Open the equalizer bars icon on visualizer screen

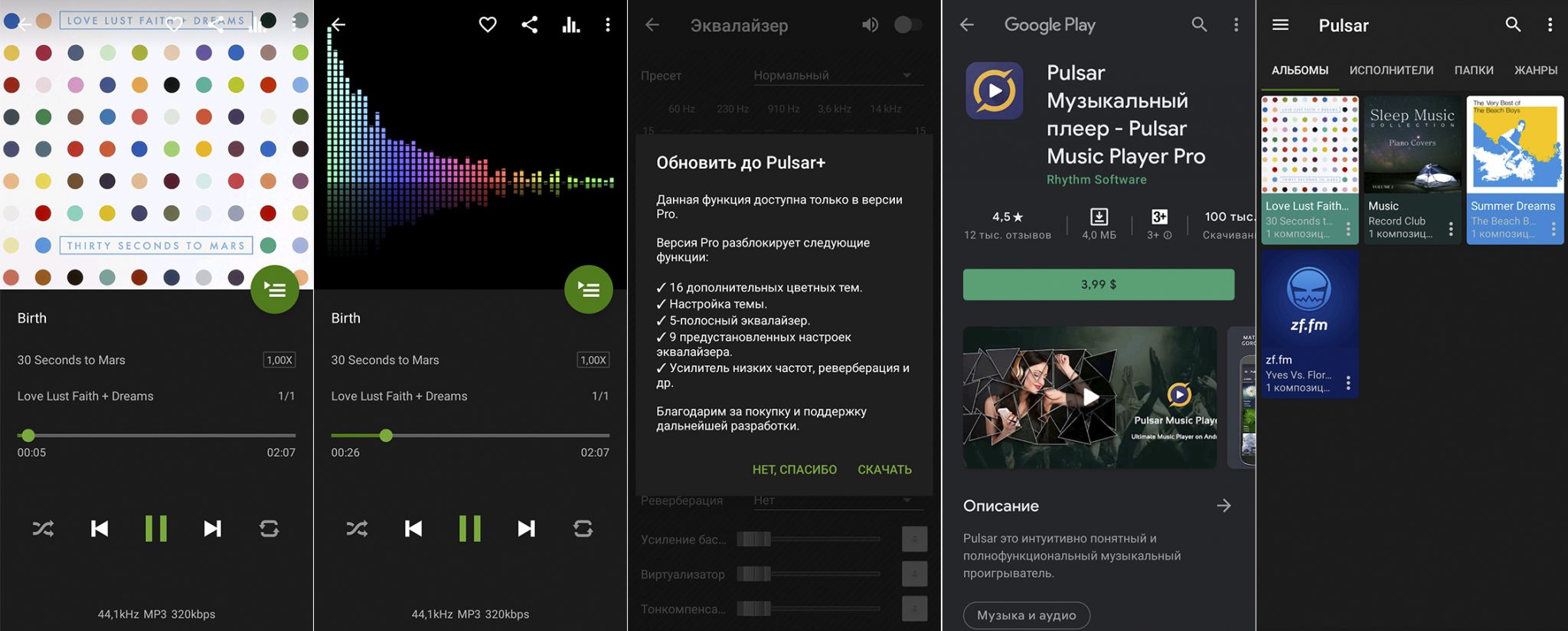coord(570,25)
